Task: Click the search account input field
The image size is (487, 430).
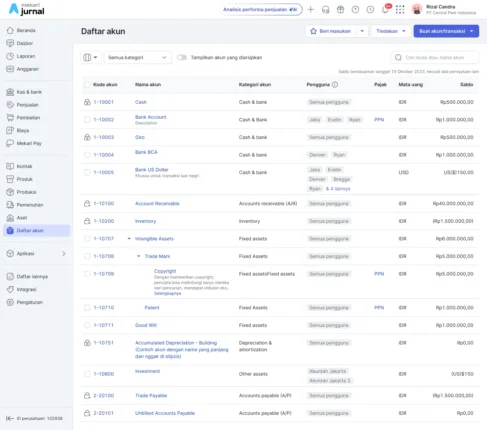Action: point(435,57)
